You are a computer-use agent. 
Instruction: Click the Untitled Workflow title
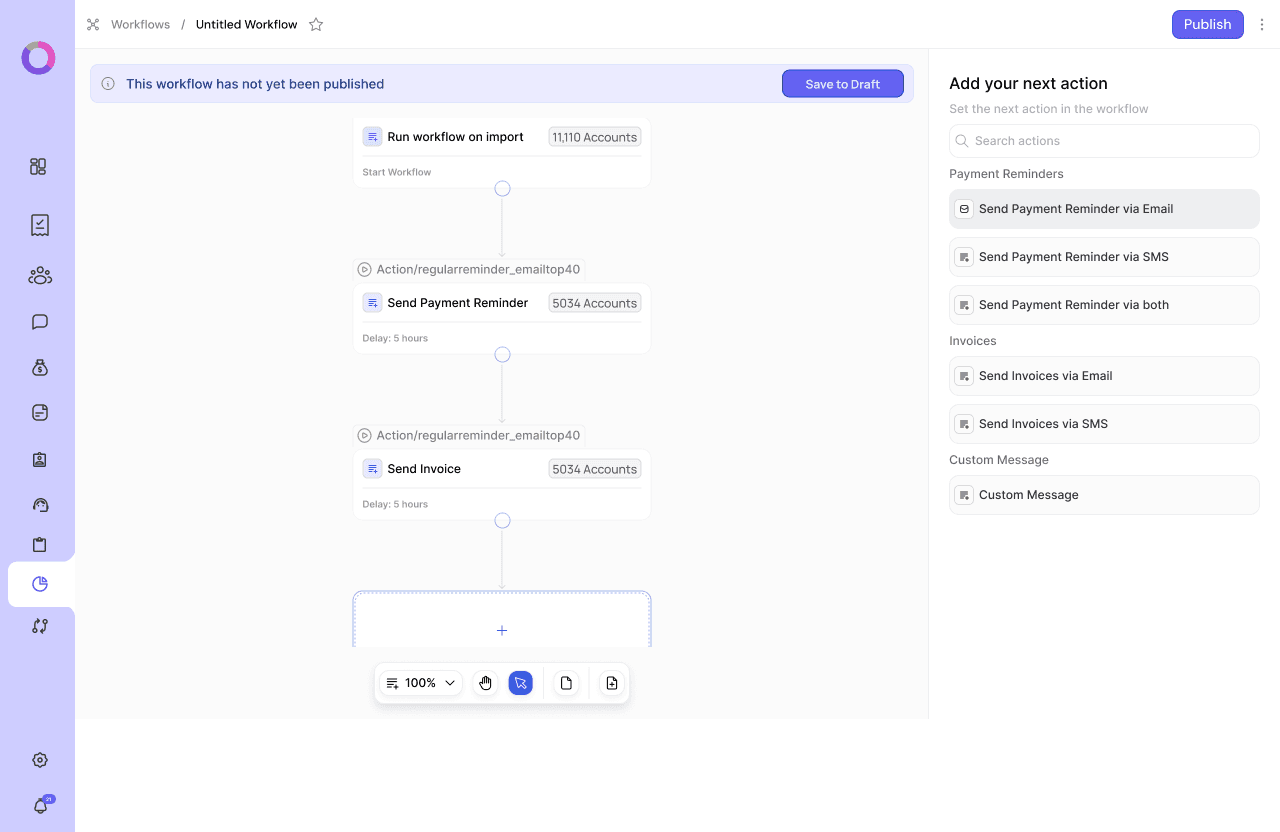246,24
